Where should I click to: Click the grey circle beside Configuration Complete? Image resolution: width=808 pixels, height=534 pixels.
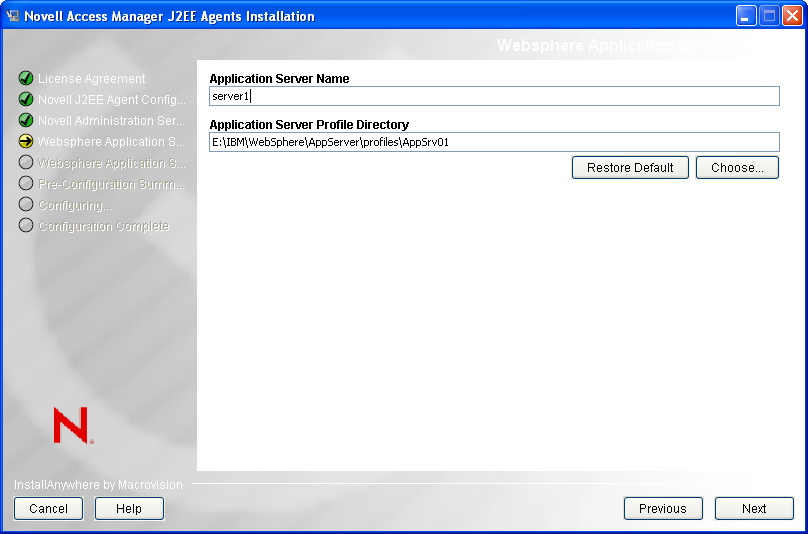click(x=26, y=226)
